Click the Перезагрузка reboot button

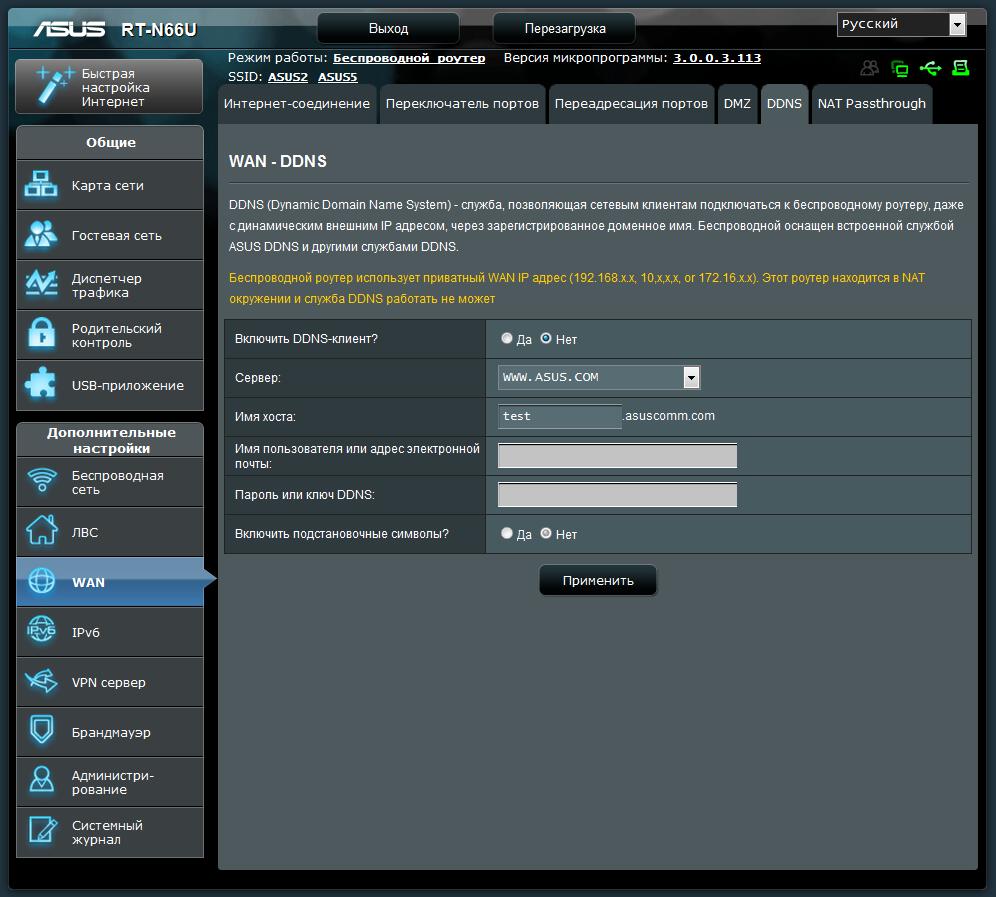(x=565, y=29)
